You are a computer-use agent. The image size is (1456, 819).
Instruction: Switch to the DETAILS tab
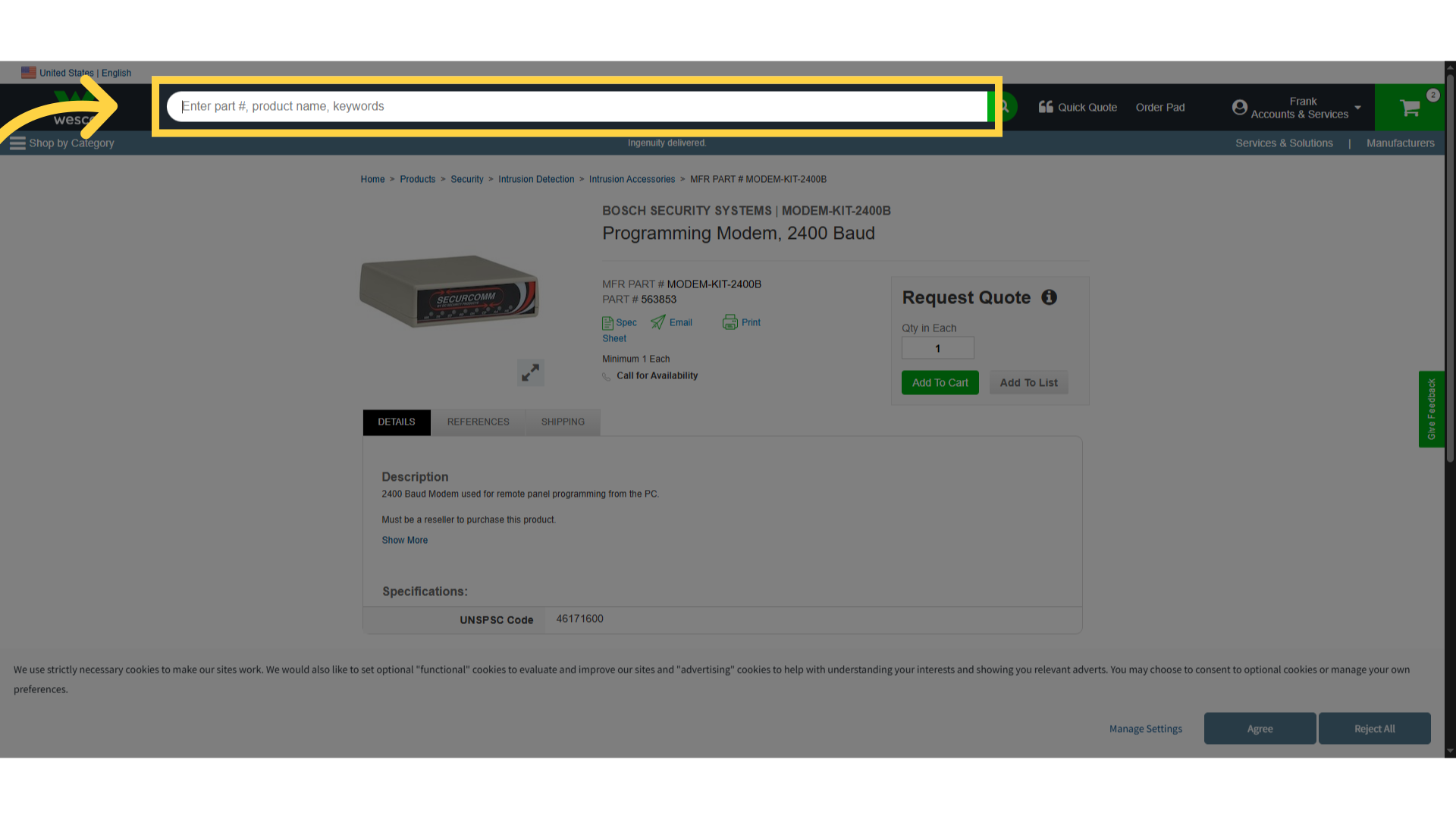click(x=397, y=422)
